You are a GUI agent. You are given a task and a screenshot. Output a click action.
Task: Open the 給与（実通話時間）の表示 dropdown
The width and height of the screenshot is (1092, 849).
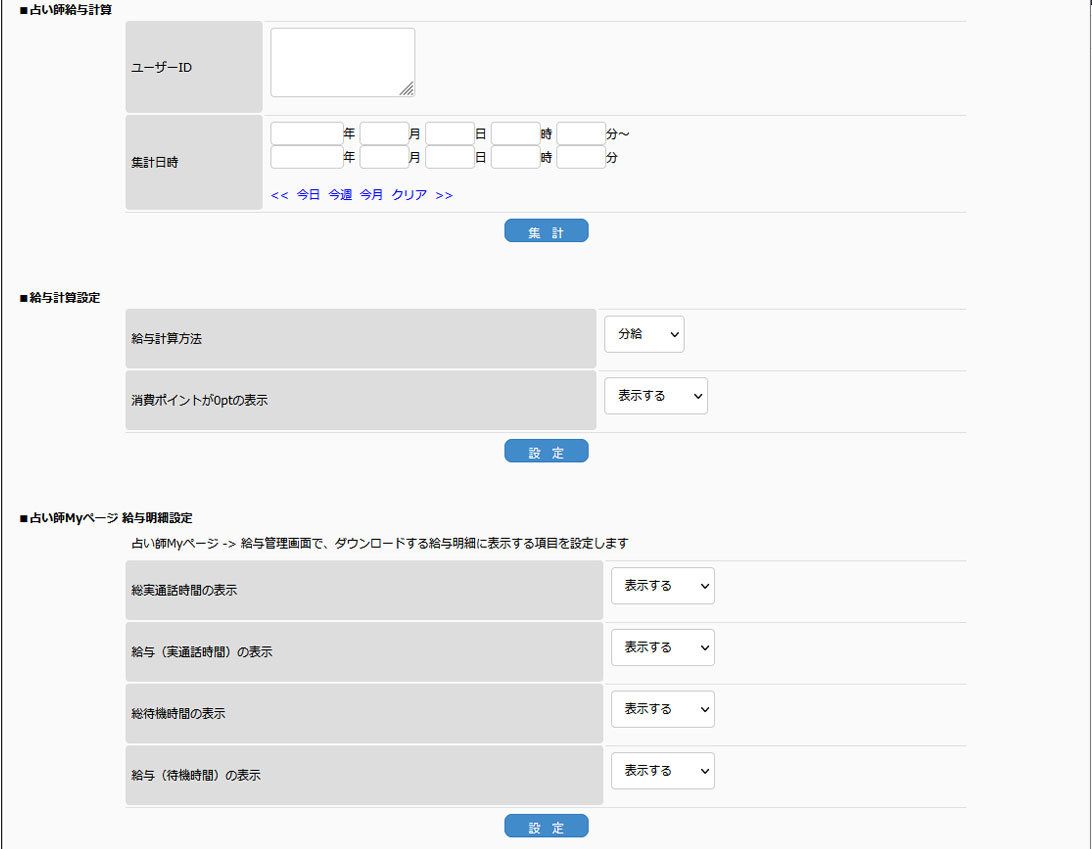pos(662,648)
